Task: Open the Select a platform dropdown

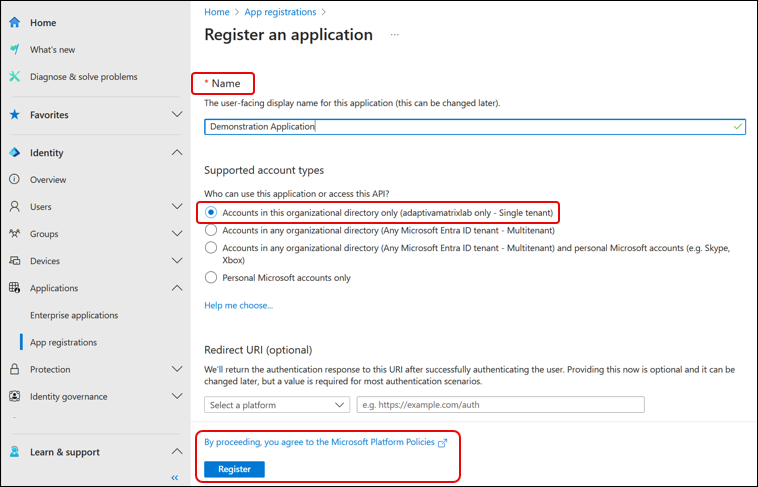Action: 277,405
